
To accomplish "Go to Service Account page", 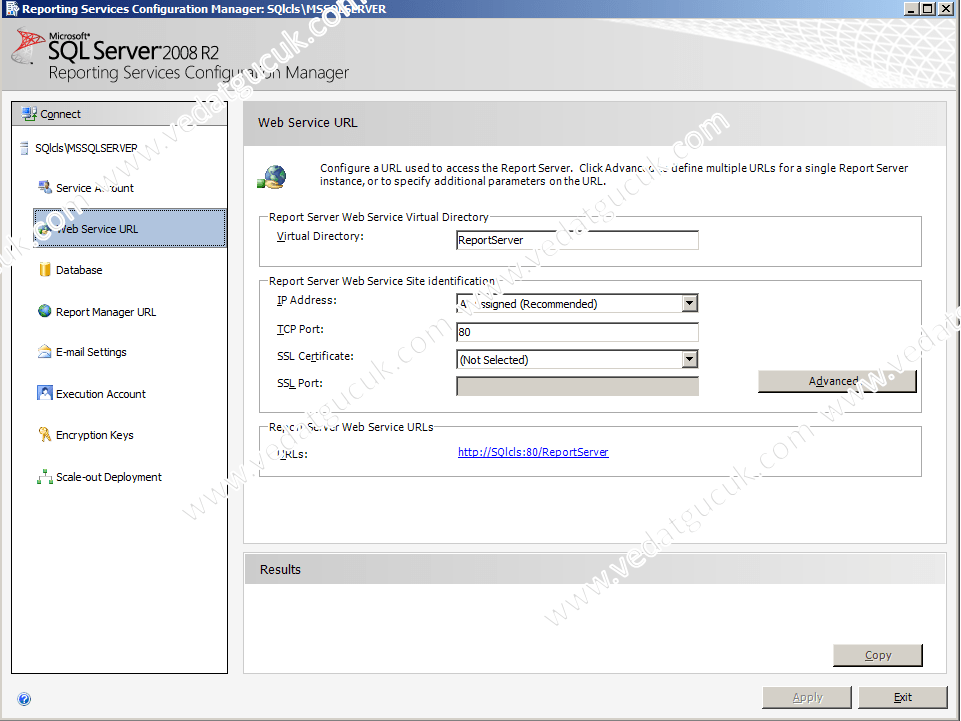I will pos(94,188).
